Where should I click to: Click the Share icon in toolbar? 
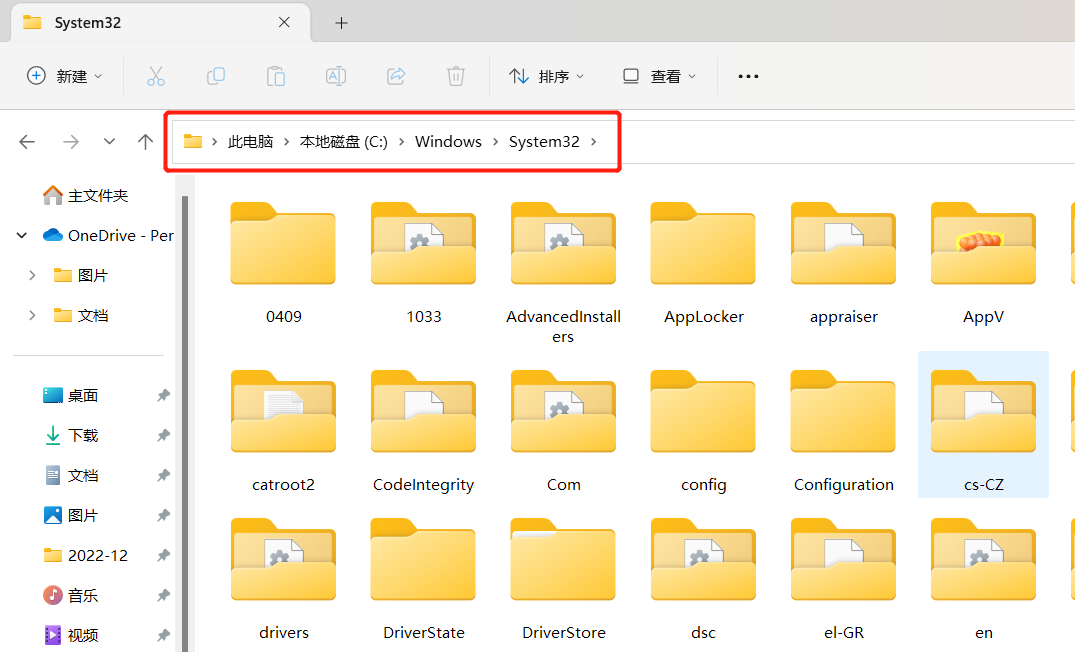click(x=396, y=76)
